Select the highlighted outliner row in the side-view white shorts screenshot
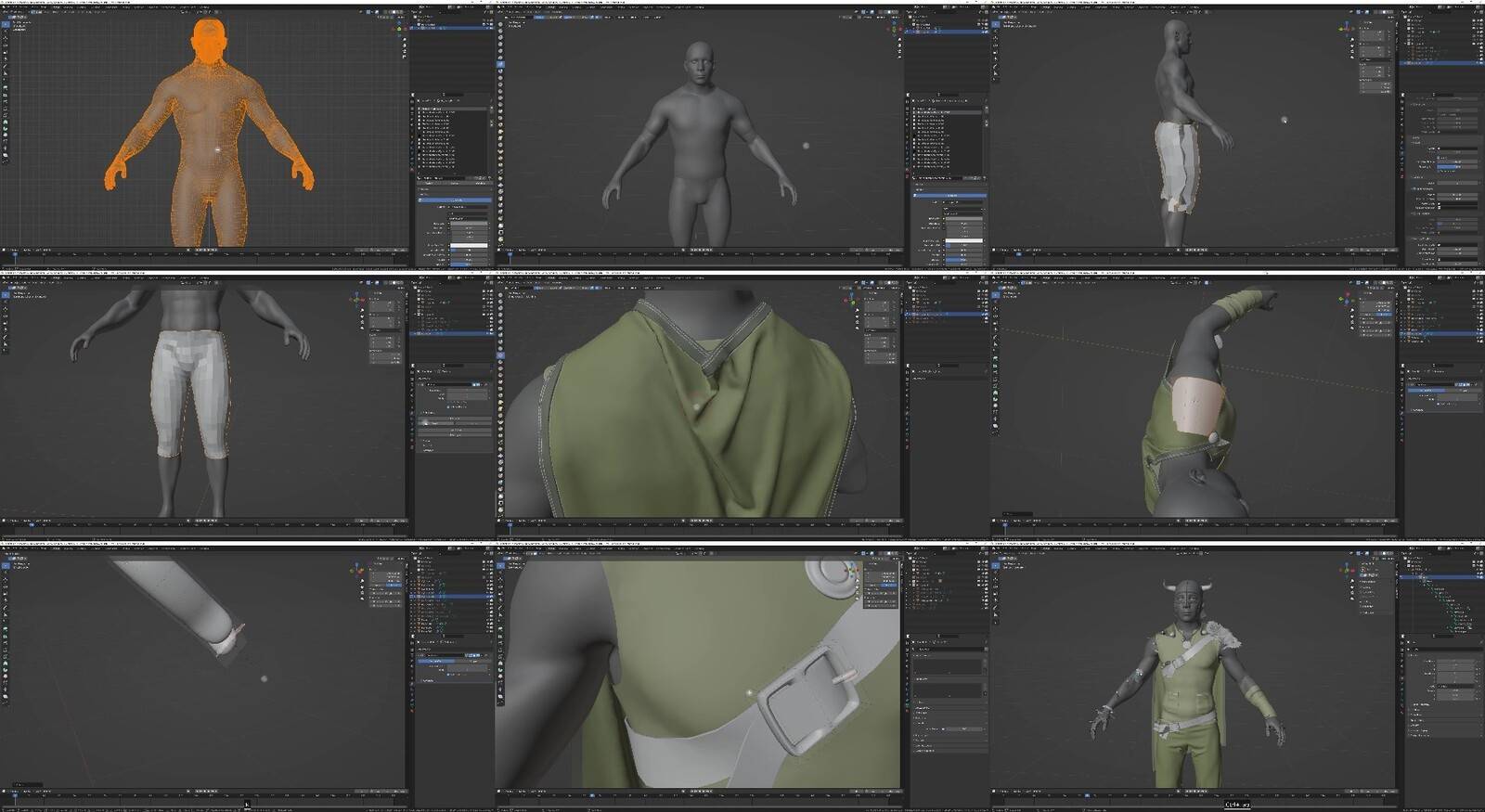The height and width of the screenshot is (812, 1485). coord(1442,63)
